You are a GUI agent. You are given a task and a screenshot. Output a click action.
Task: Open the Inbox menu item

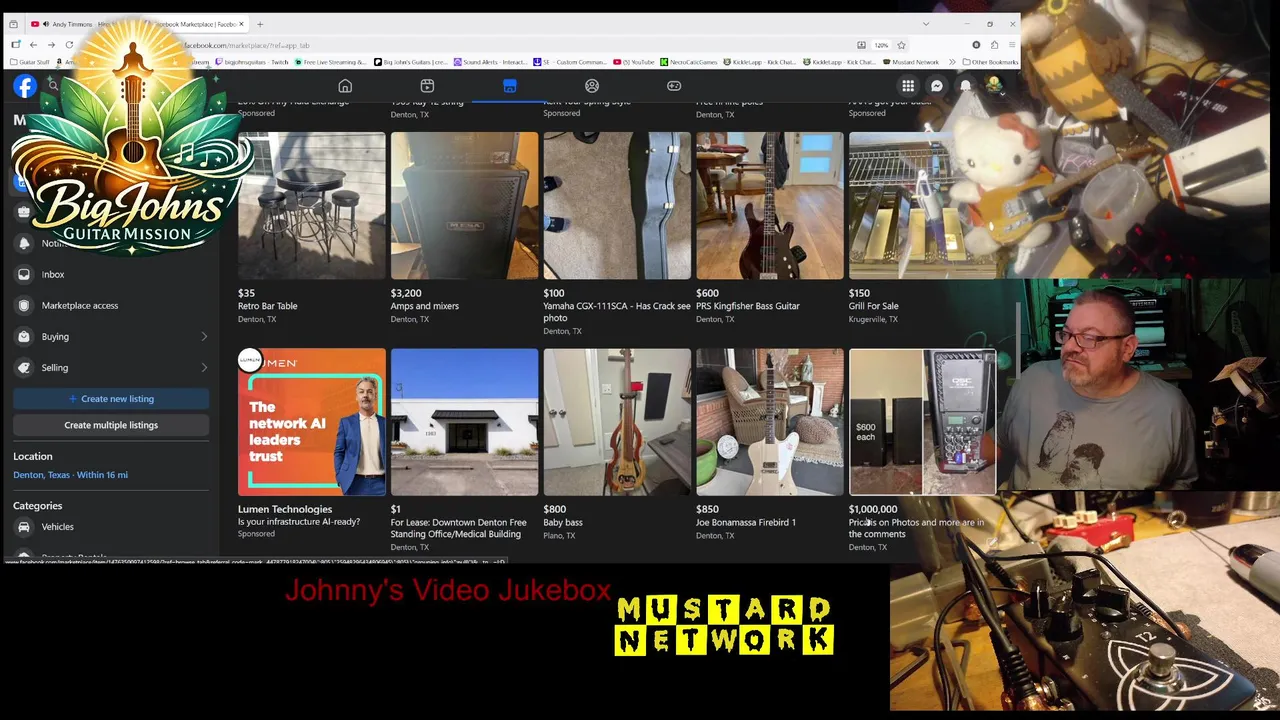point(111,274)
